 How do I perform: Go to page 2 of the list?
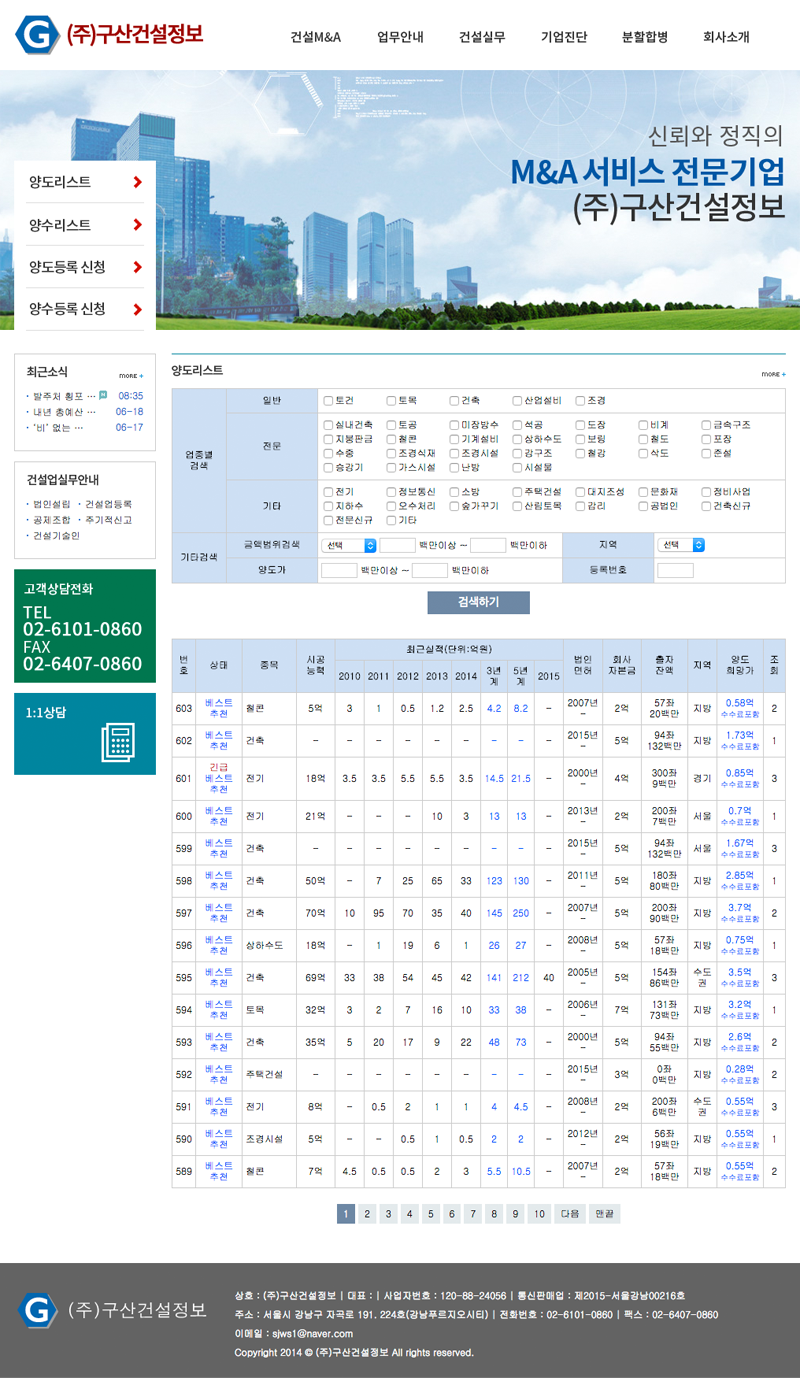pos(367,1214)
